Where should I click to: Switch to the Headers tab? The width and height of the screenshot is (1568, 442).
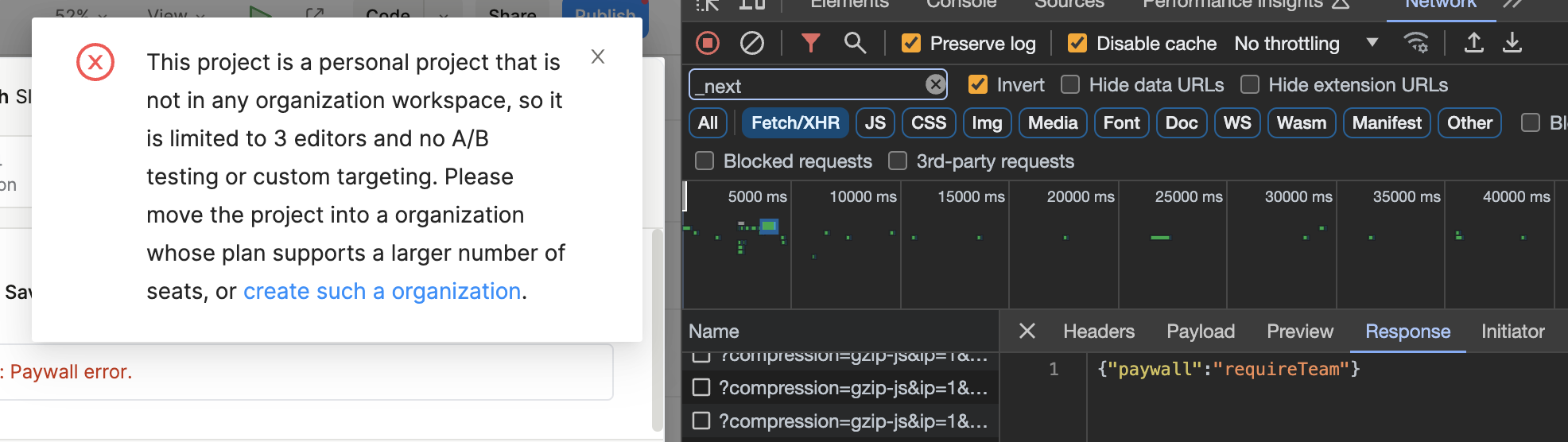pyautogui.click(x=1098, y=331)
